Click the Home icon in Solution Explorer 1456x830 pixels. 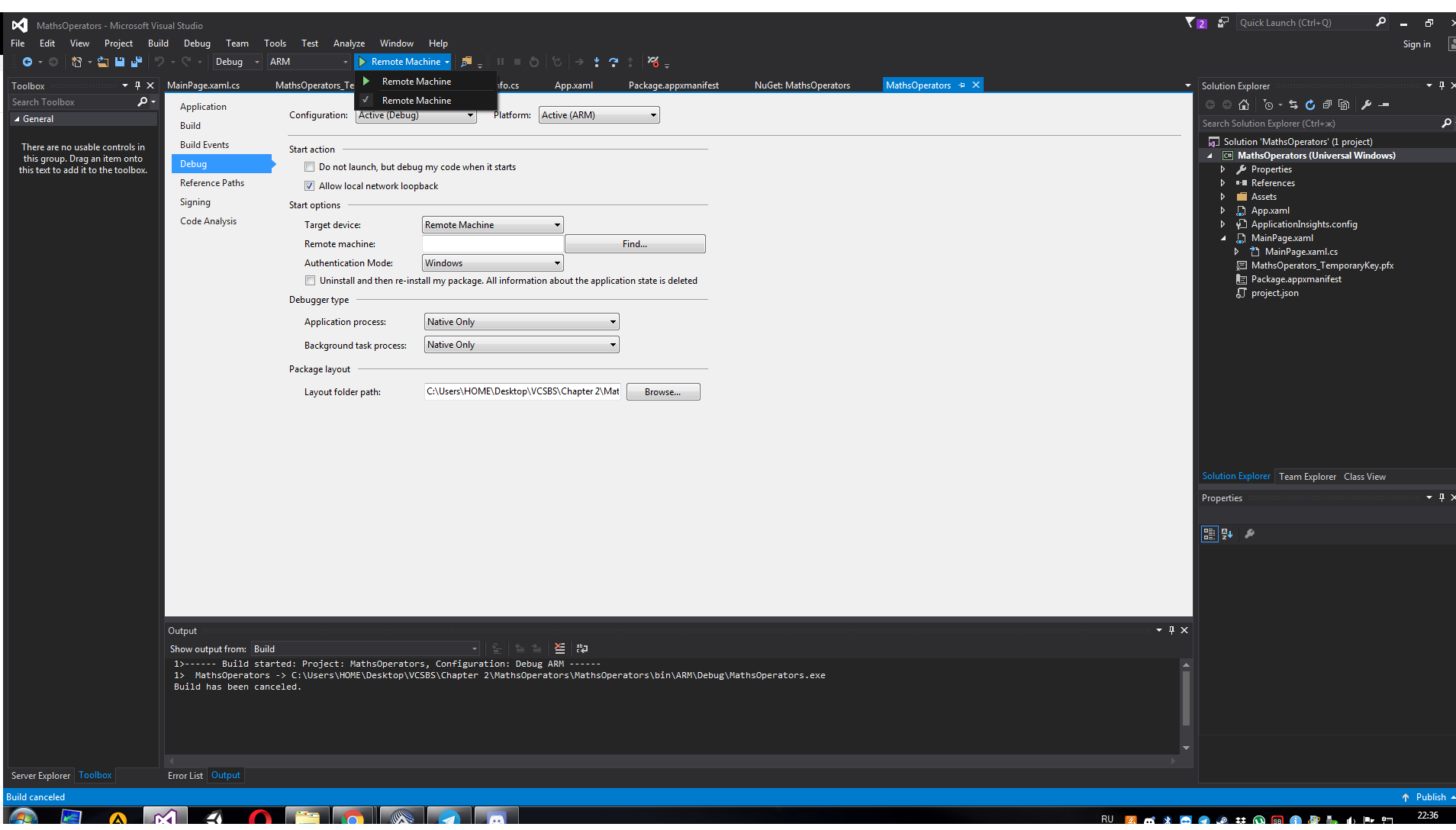pos(1244,105)
